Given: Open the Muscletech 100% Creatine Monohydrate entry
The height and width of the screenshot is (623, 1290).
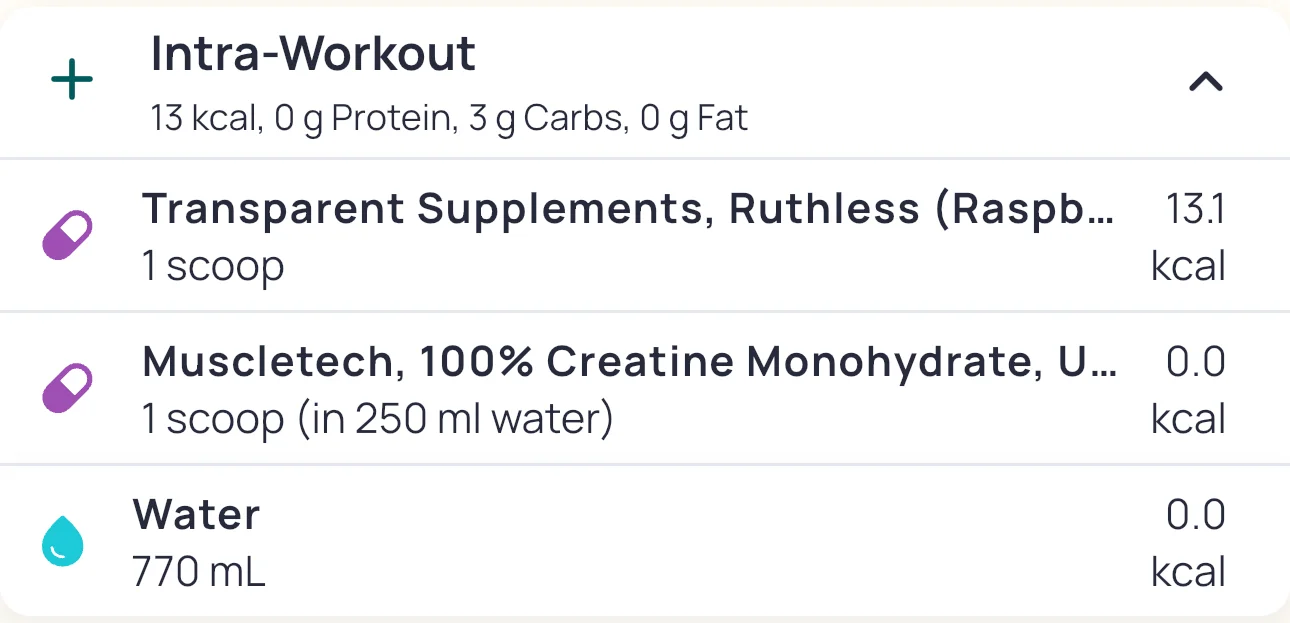Looking at the screenshot, I should (630, 361).
